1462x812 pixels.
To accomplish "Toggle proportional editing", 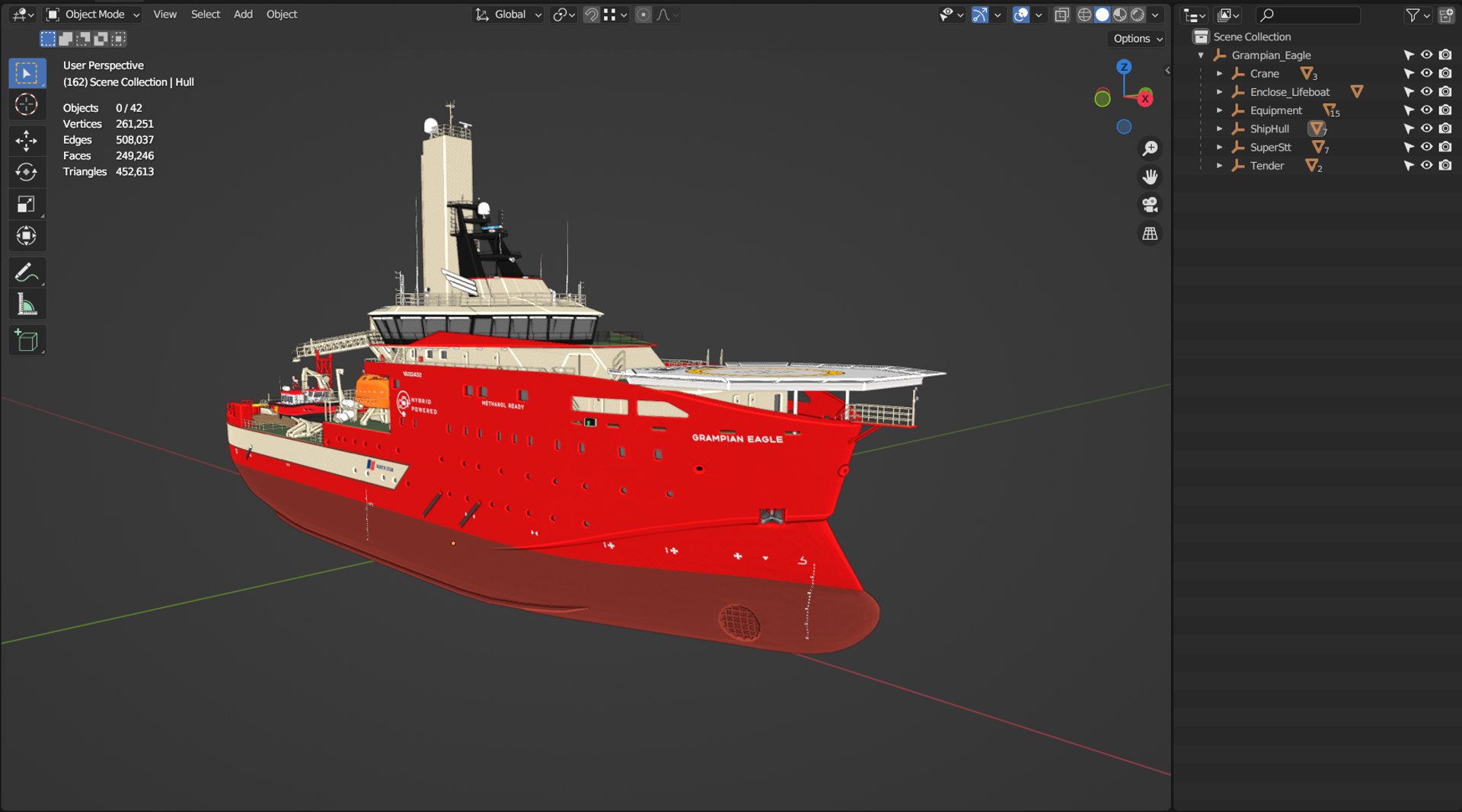I will [x=643, y=14].
